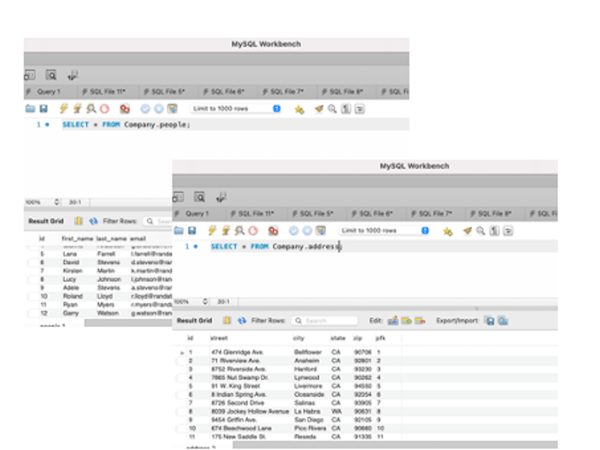Switch to SQL File 8* tab, address window
Viewport: 600px width, 450px height.
pos(491,214)
